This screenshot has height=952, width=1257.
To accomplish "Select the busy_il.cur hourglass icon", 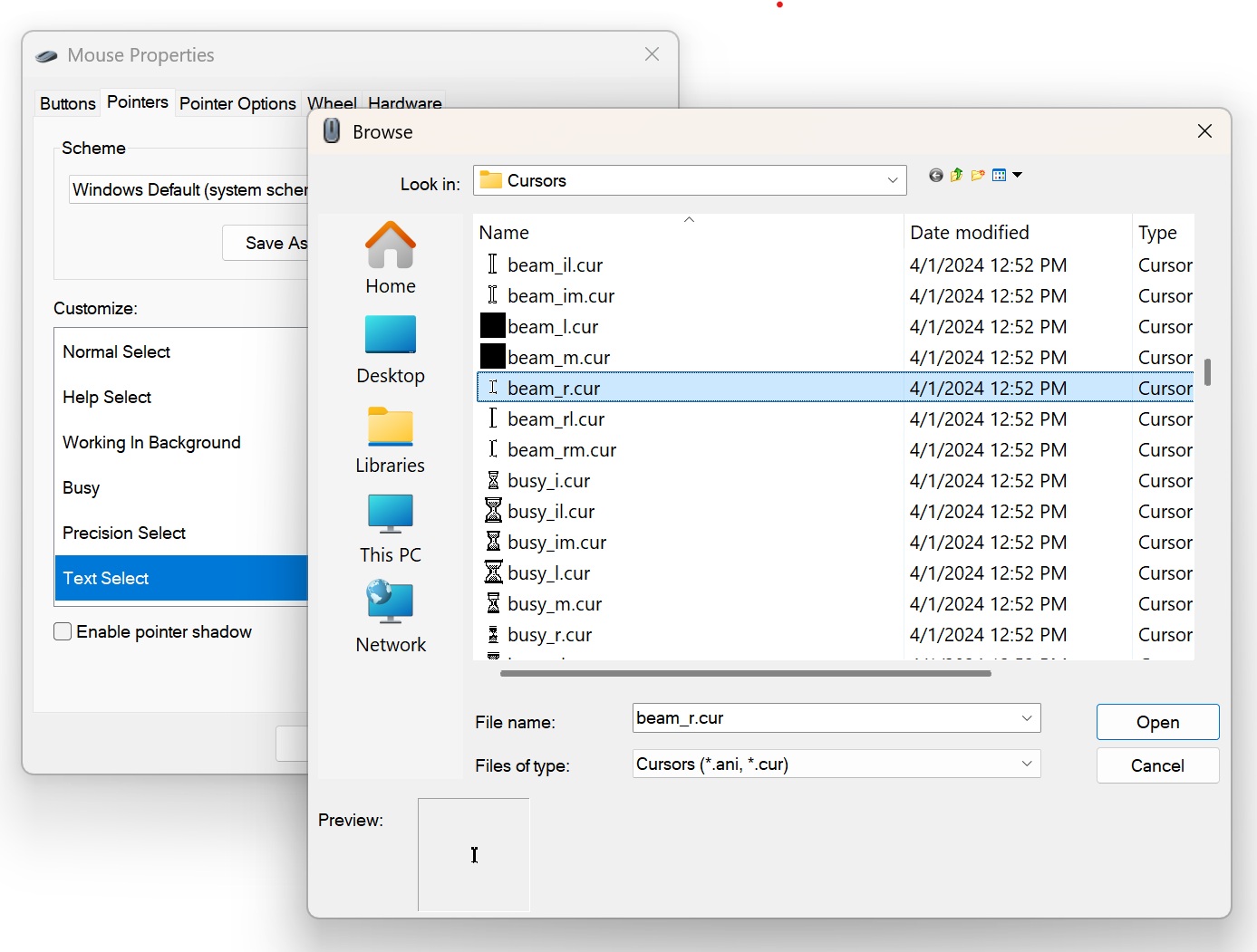I will click(493, 511).
